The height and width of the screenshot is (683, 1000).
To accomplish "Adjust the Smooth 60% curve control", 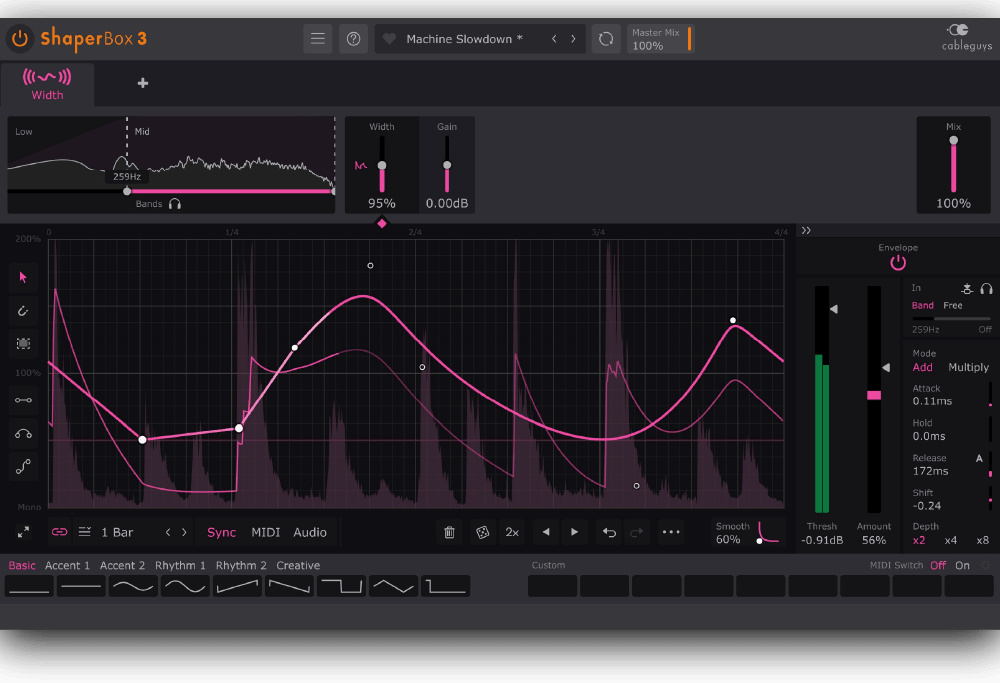I will (747, 532).
